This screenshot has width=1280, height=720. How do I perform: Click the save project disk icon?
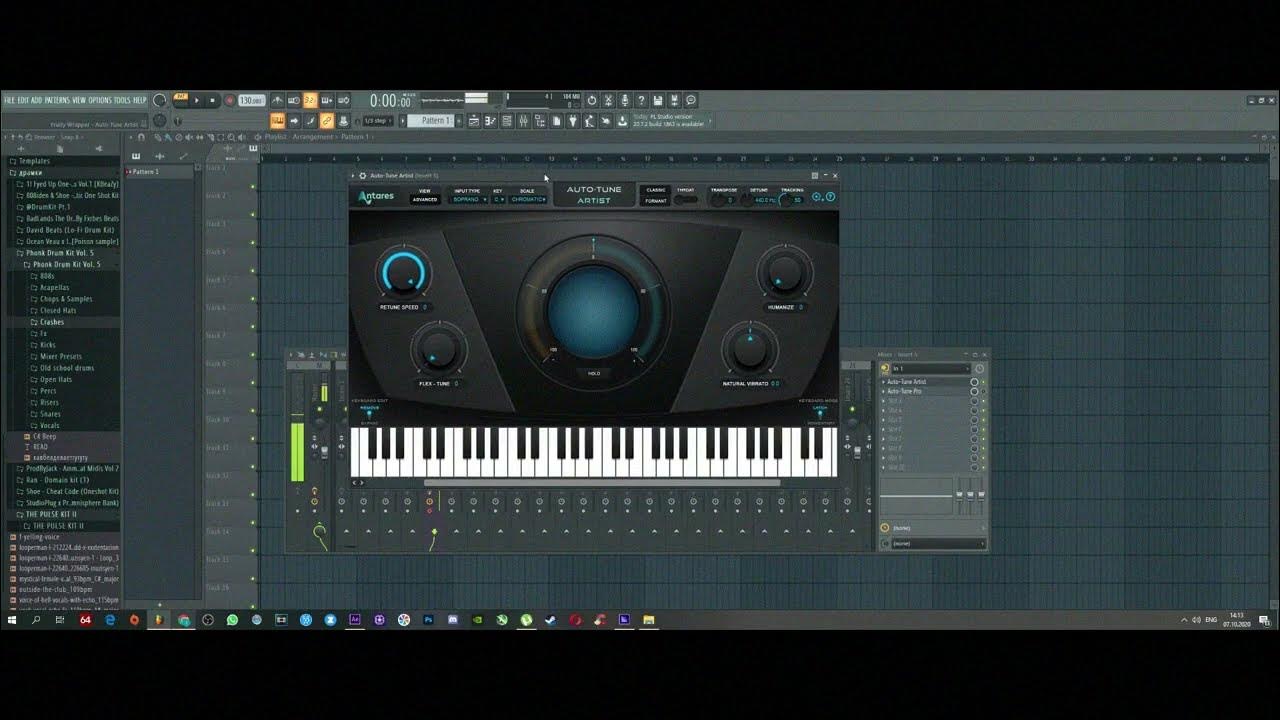(658, 100)
